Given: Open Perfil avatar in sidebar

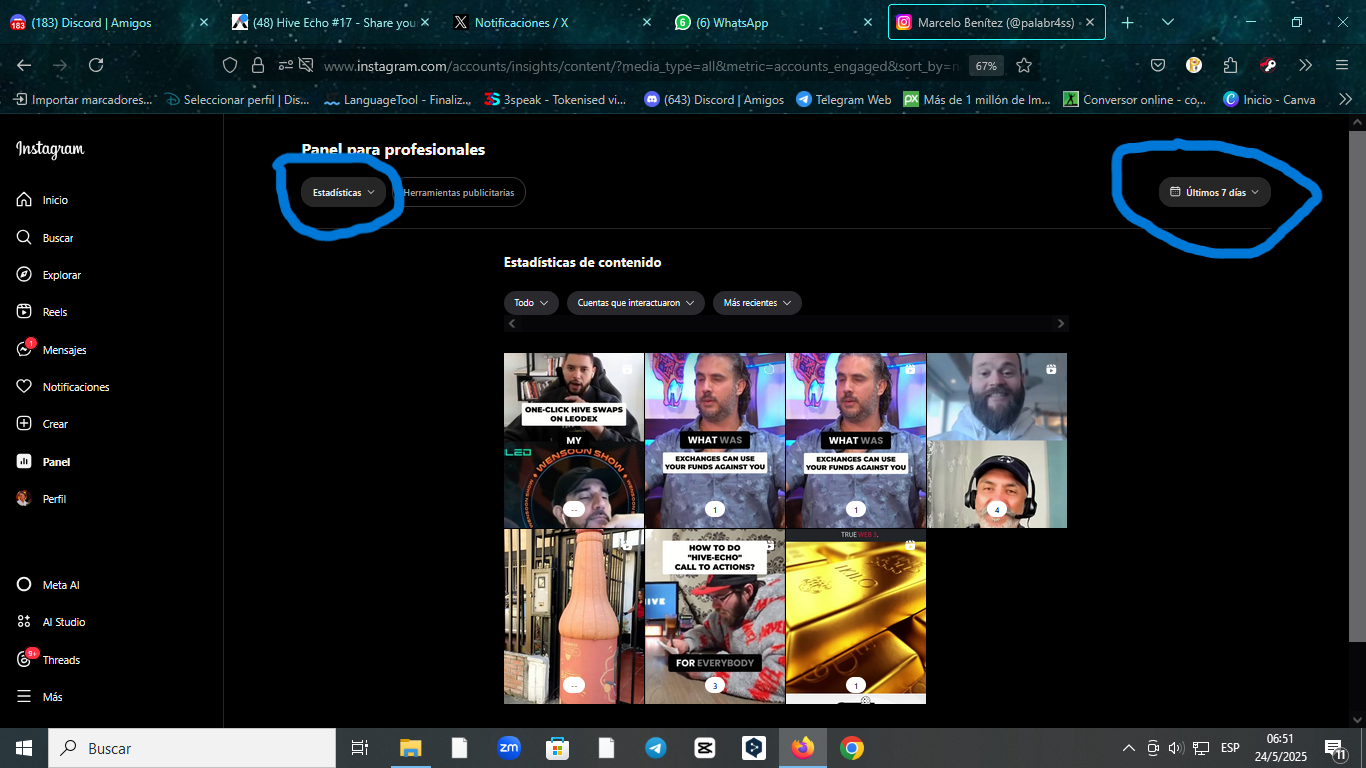Looking at the screenshot, I should pyautogui.click(x=25, y=499).
